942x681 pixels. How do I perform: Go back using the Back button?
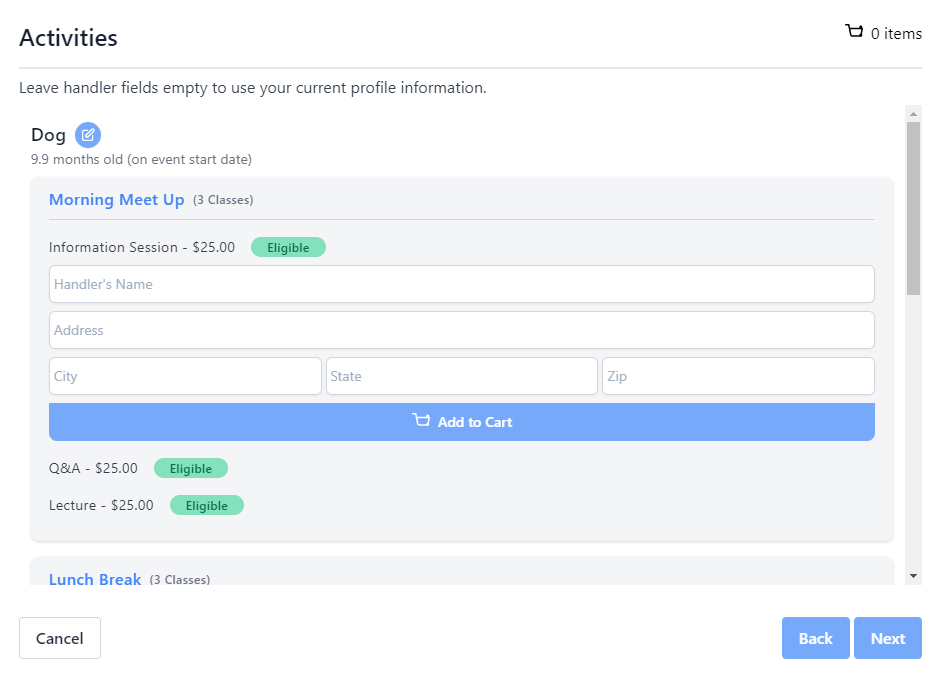coord(815,638)
